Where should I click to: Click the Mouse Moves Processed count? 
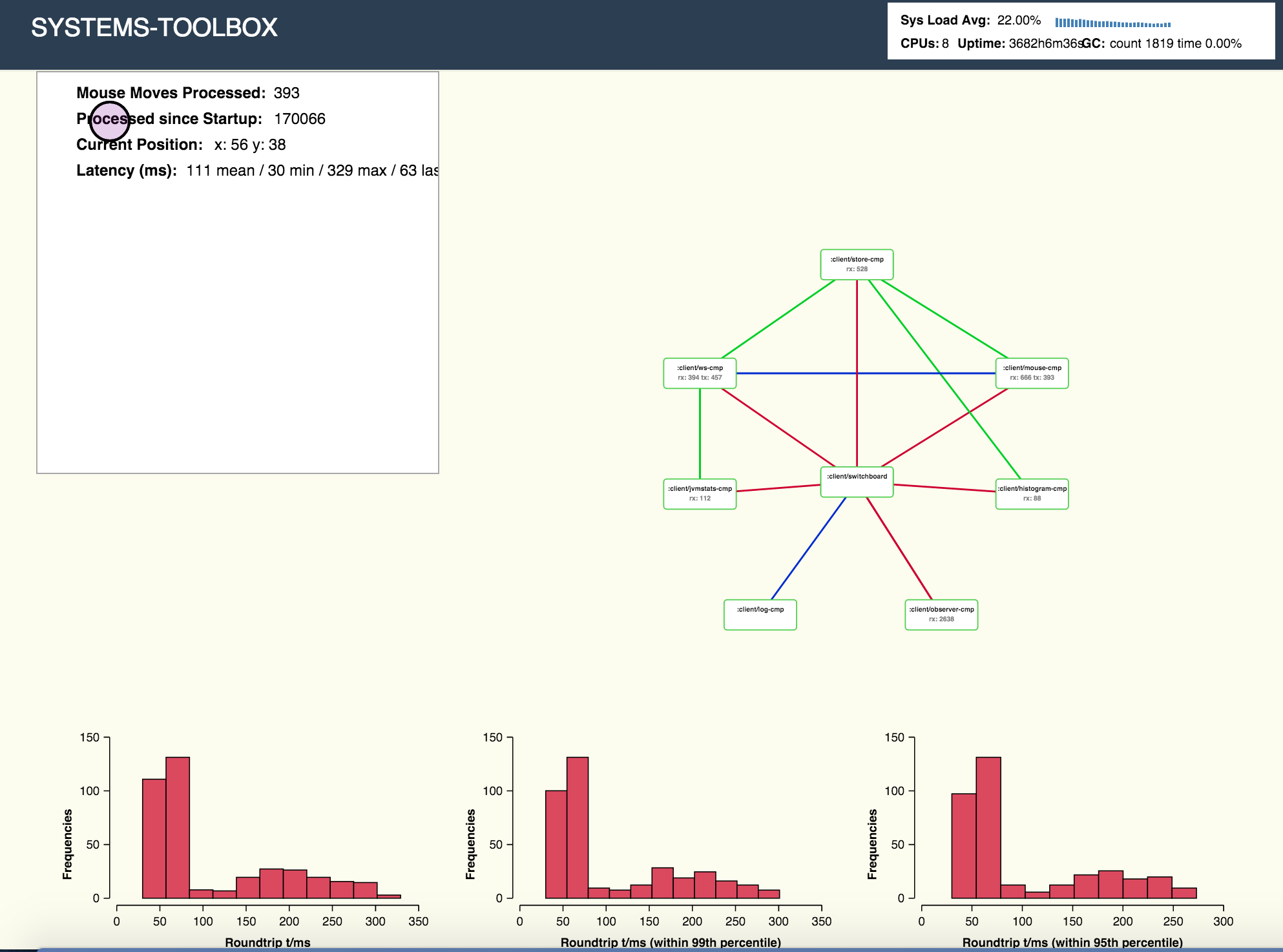[x=286, y=93]
